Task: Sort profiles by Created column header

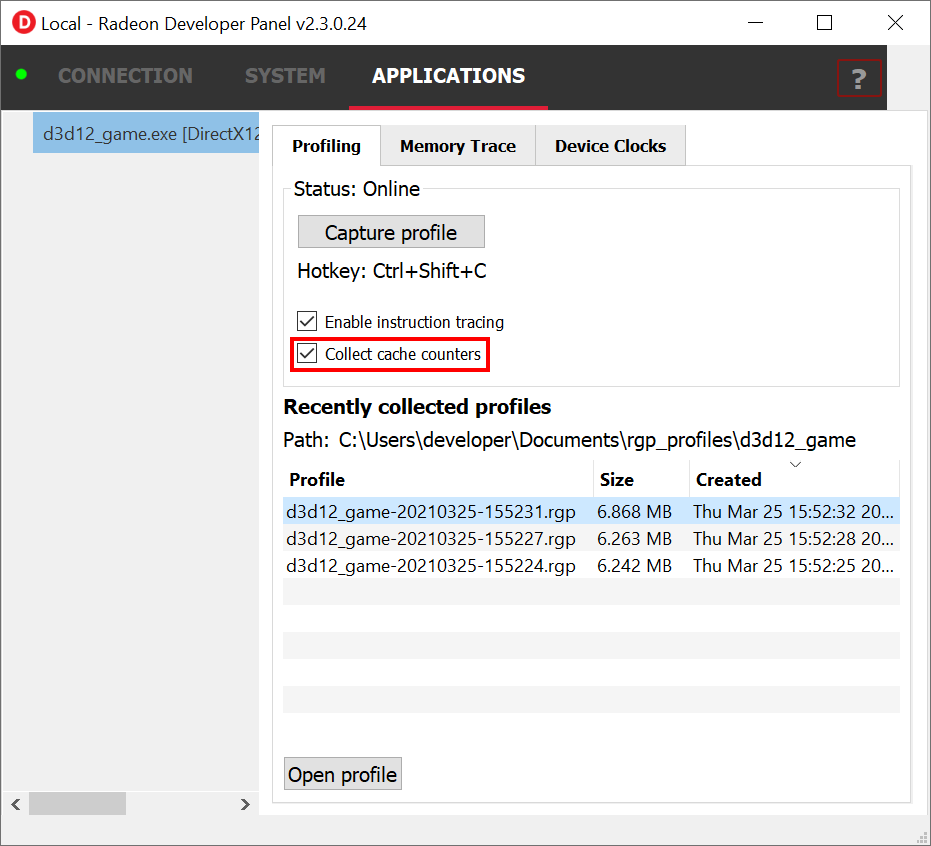Action: tap(729, 480)
